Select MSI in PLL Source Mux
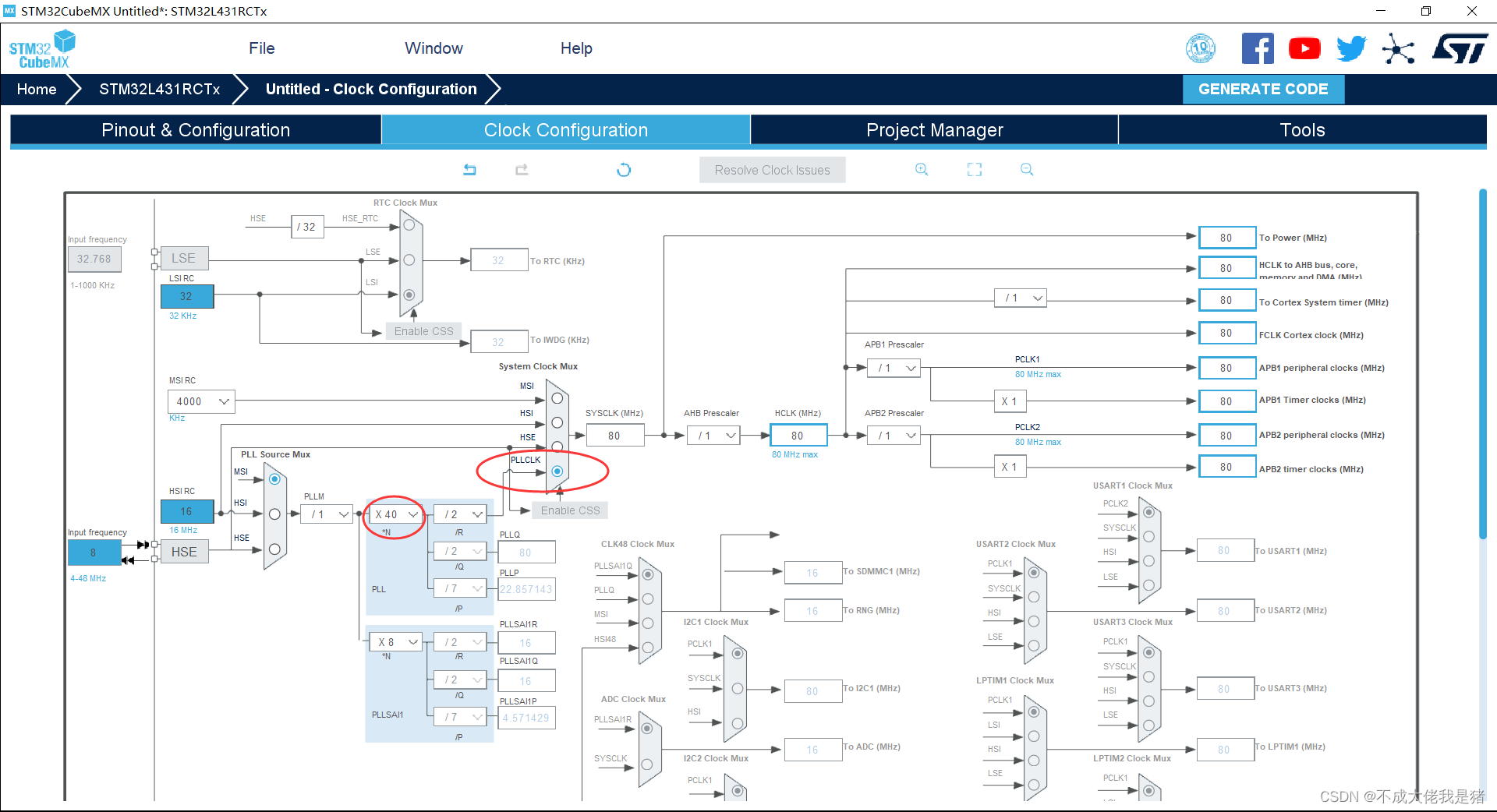Viewport: 1497px width, 812px height. tap(274, 479)
